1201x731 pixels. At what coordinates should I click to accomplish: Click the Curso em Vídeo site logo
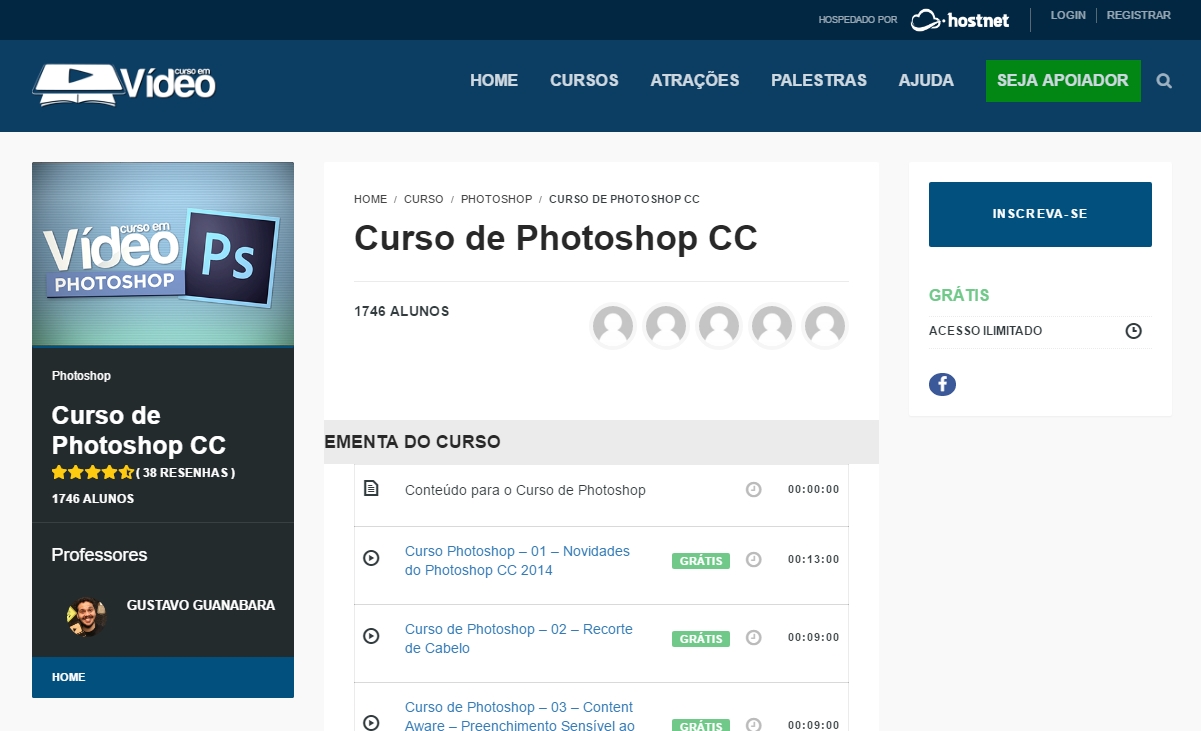[124, 84]
